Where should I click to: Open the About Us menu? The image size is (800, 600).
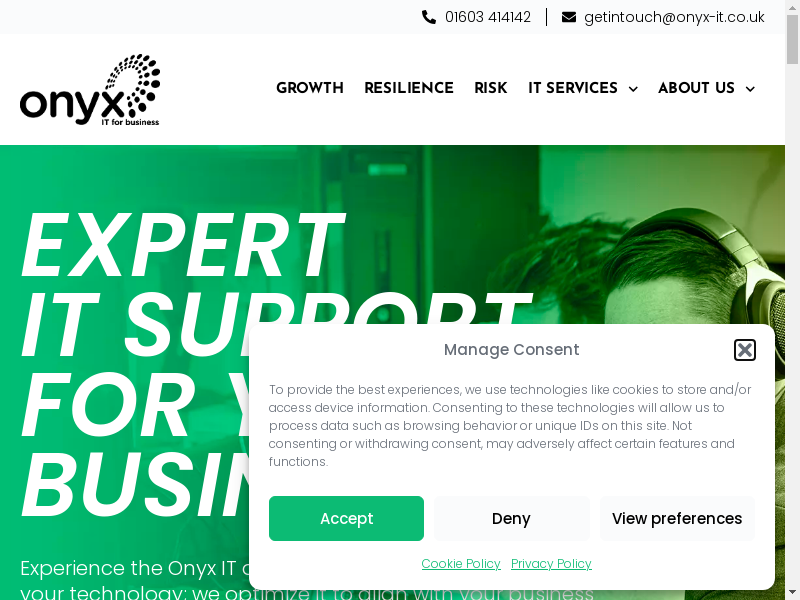[696, 88]
